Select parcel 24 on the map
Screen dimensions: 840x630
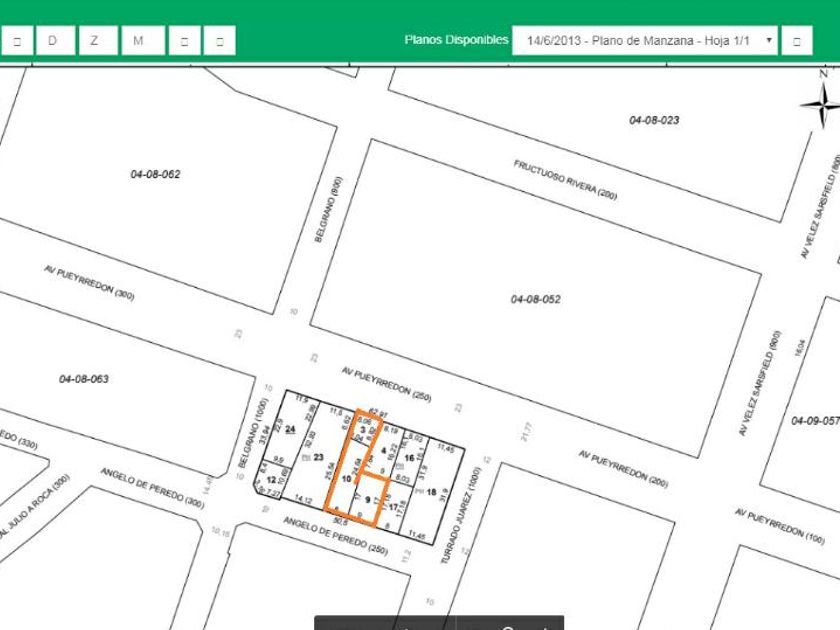290,429
